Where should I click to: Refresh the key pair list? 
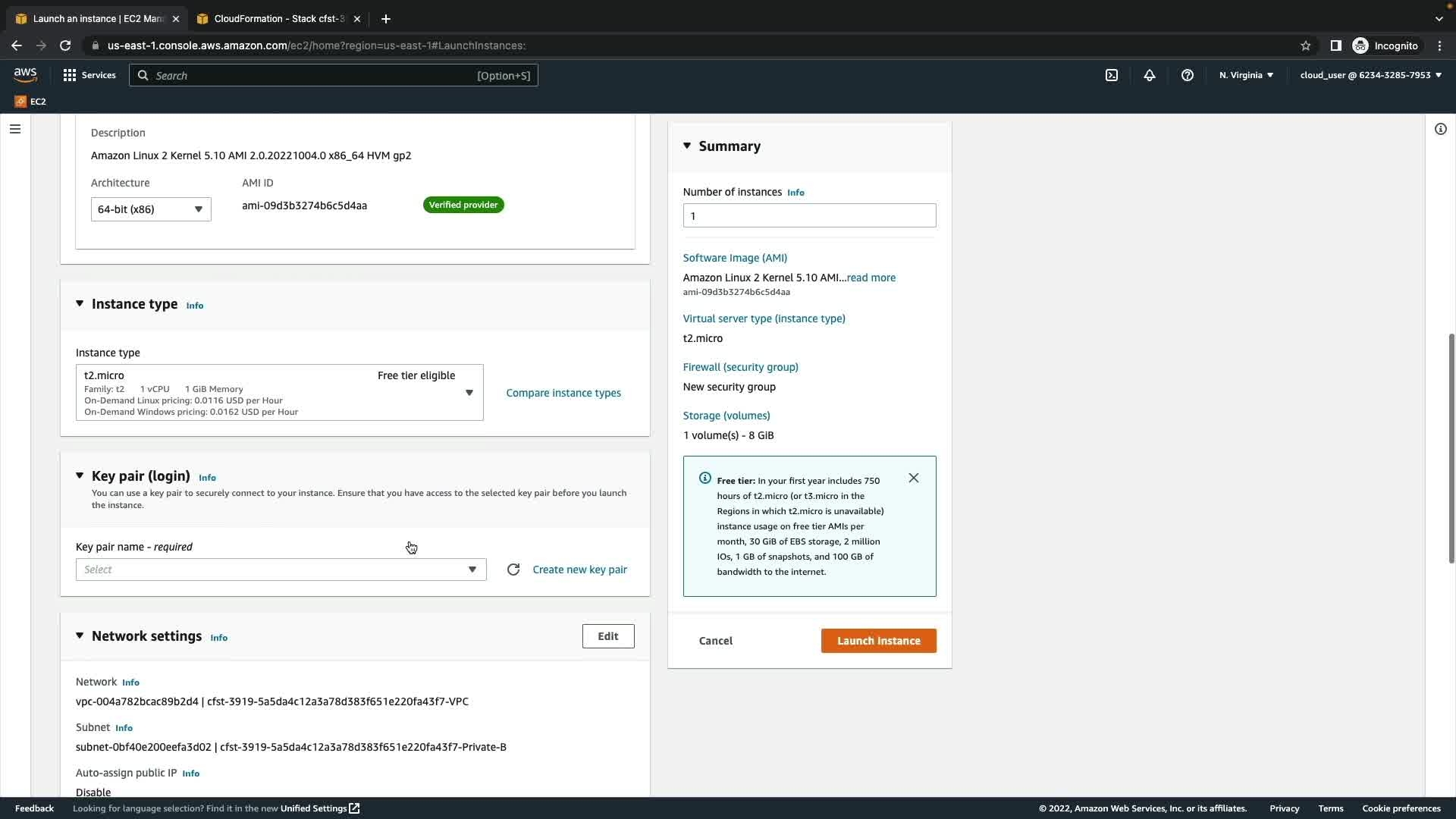tap(513, 570)
